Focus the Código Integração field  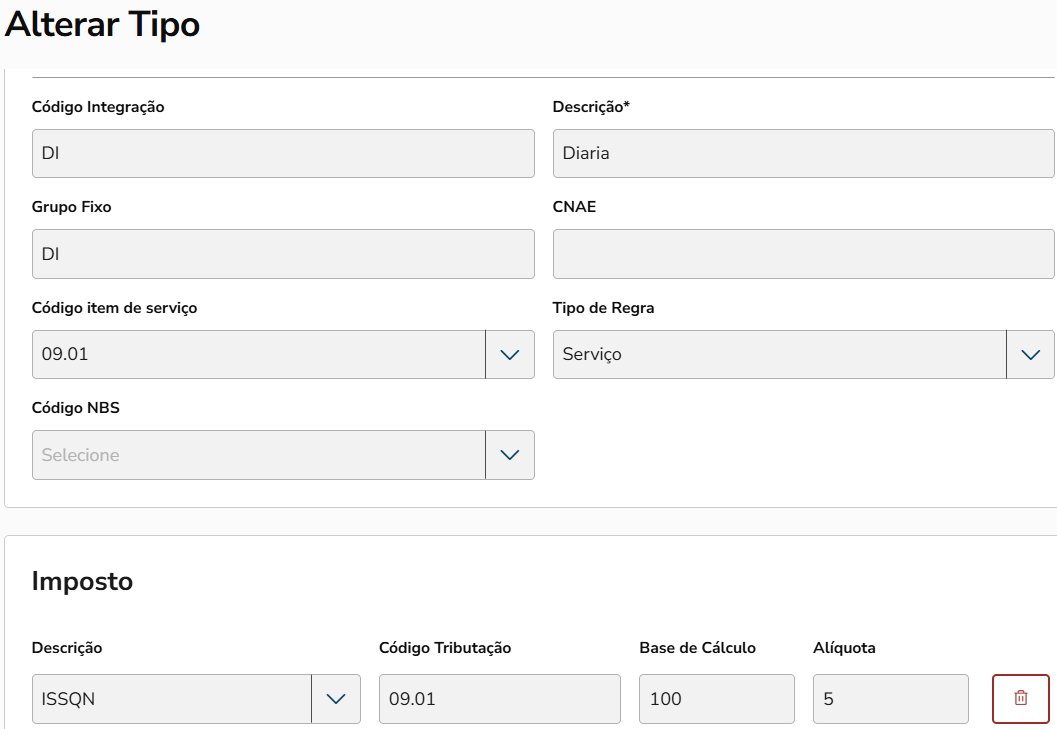(283, 153)
